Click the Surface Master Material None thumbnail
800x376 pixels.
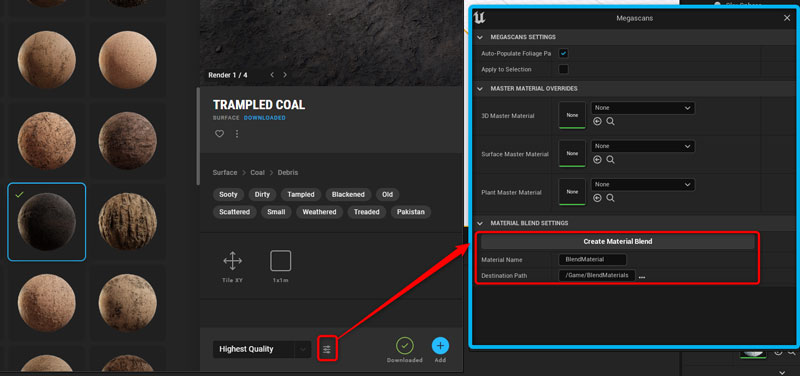coord(572,154)
